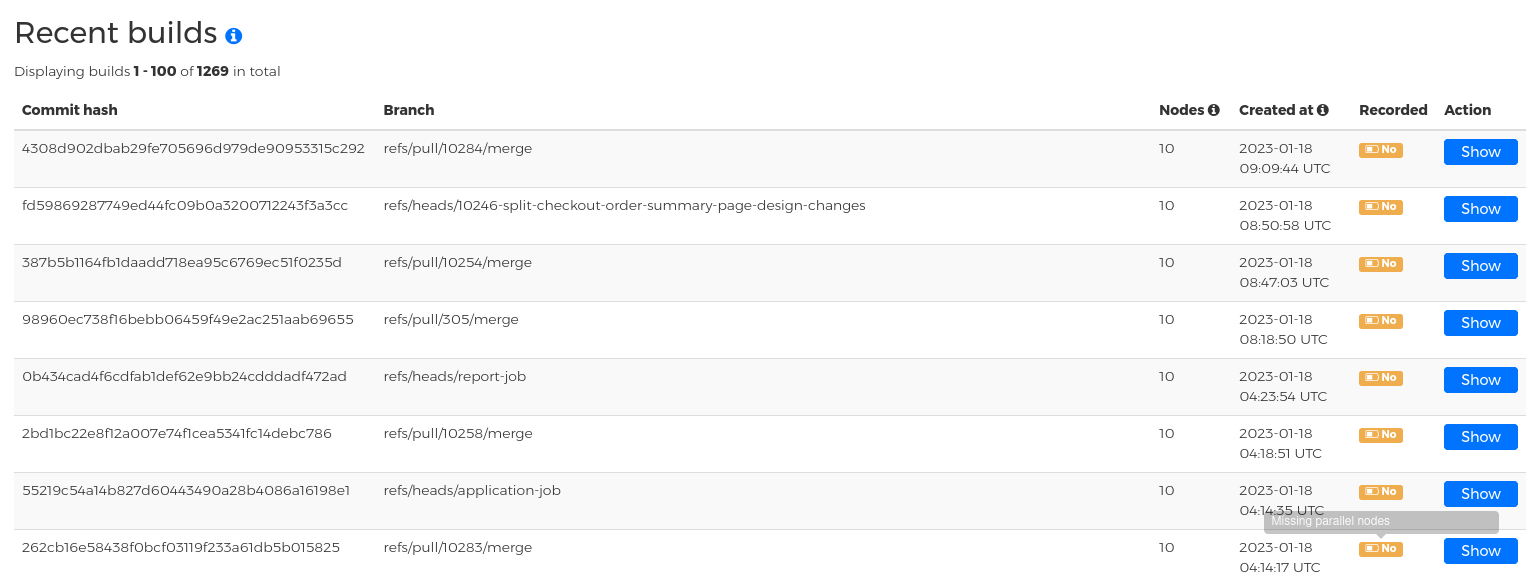Viewport: 1534px width, 583px height.
Task: Click info icon beside Created at column header
Action: (1322, 110)
